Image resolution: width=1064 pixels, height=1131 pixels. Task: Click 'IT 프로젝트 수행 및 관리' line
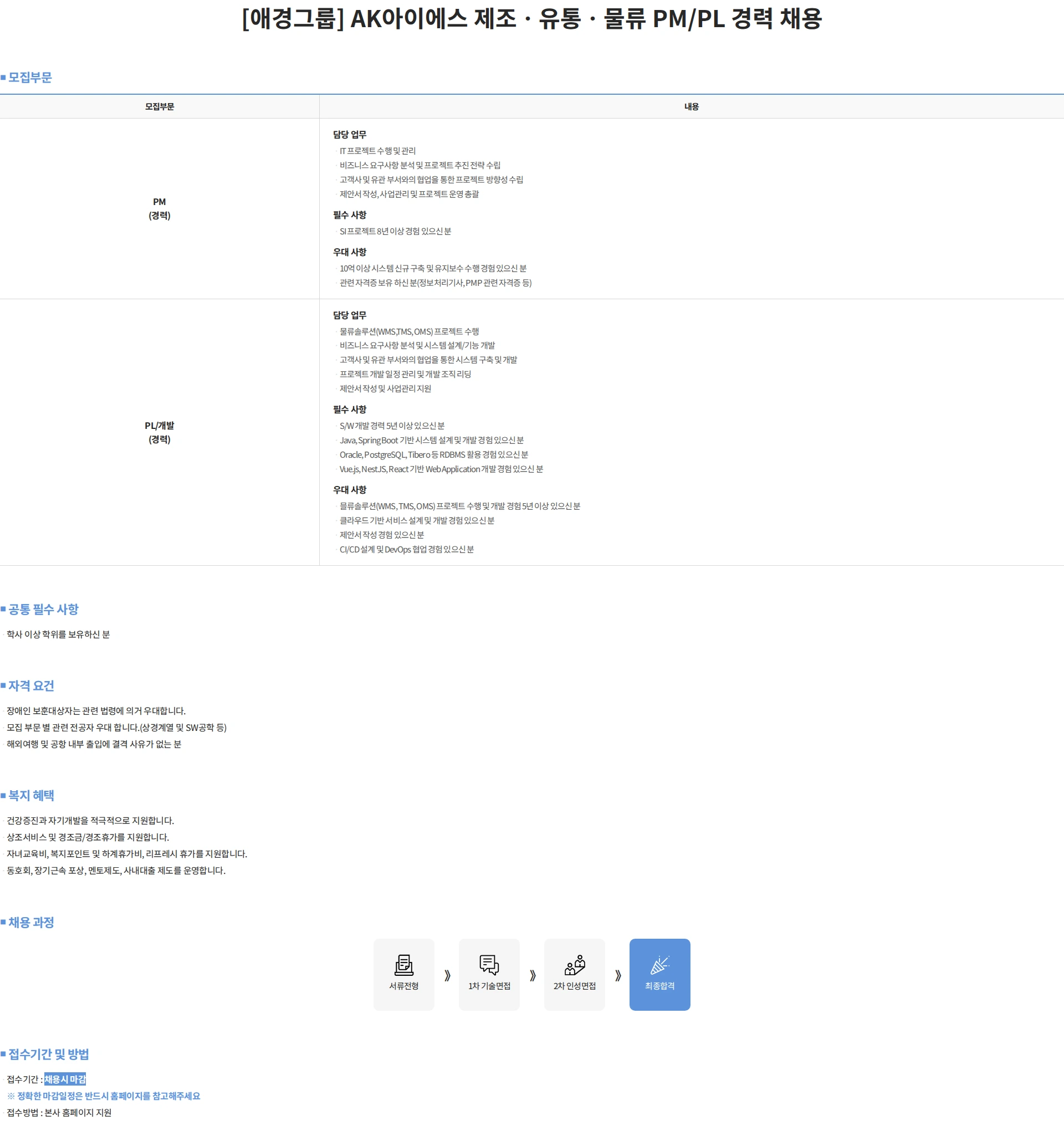(x=377, y=151)
